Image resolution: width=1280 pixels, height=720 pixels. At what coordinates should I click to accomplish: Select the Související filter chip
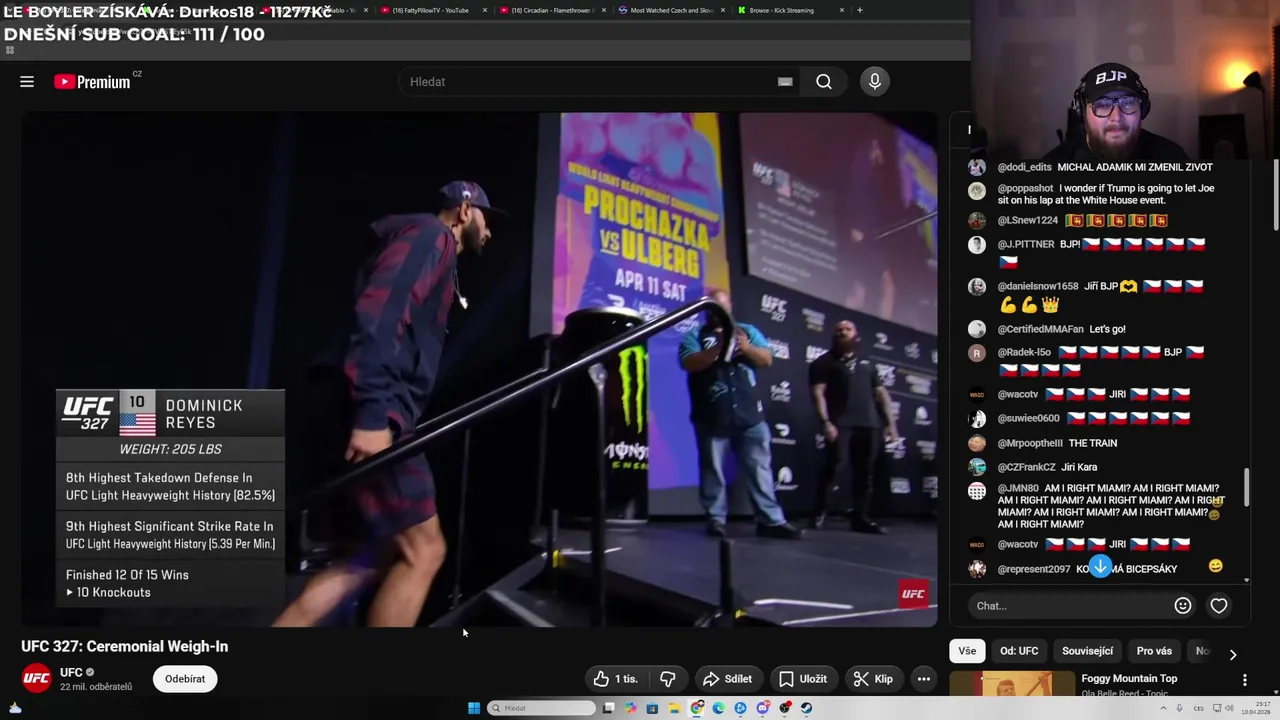tap(1087, 651)
